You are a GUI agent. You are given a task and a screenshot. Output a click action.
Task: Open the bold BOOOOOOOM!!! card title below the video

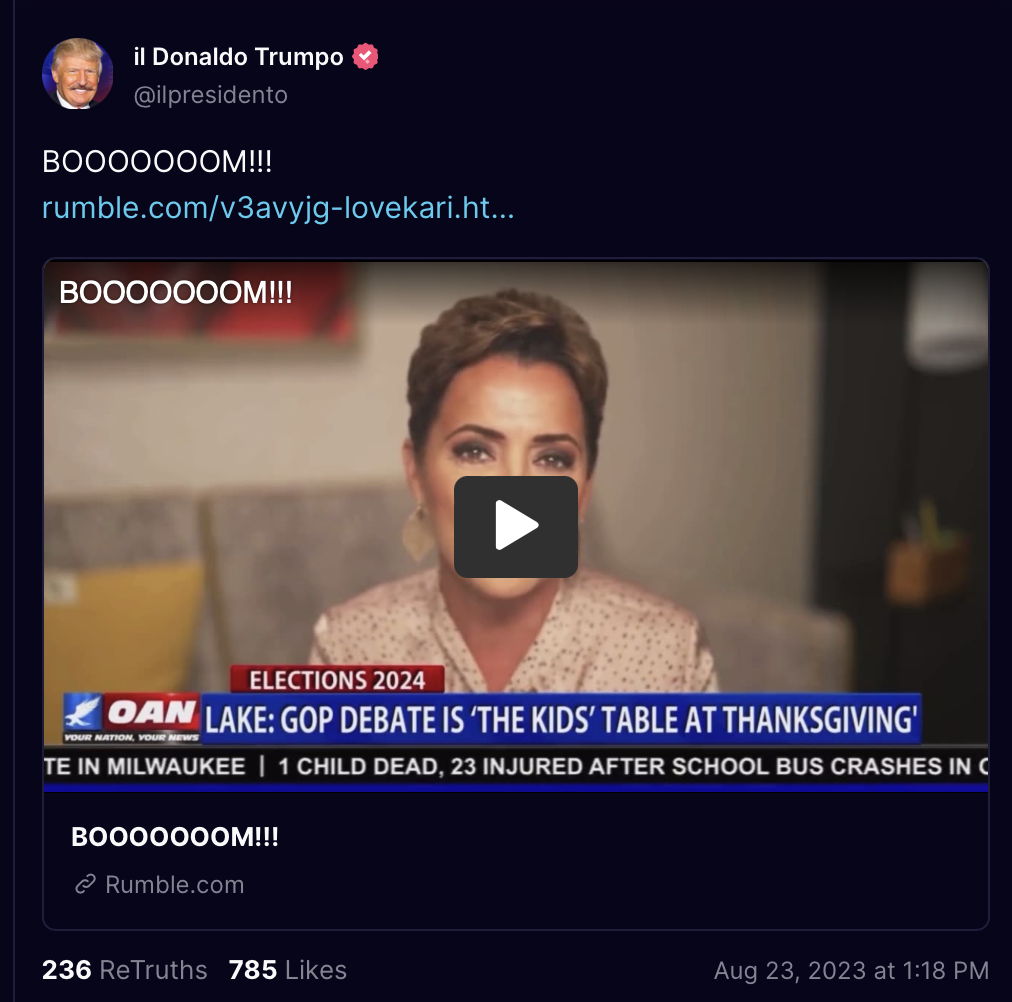coord(175,837)
